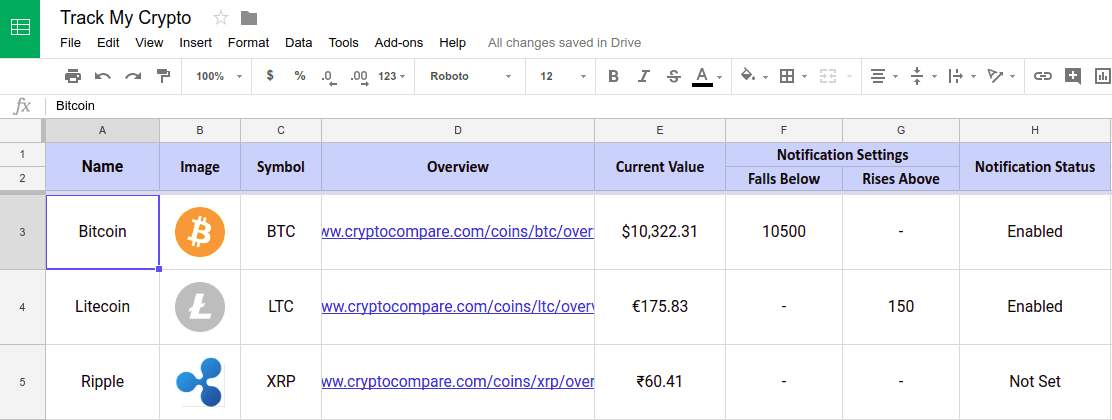Open the move-to-folder icon
1112x420 pixels.
(249, 18)
